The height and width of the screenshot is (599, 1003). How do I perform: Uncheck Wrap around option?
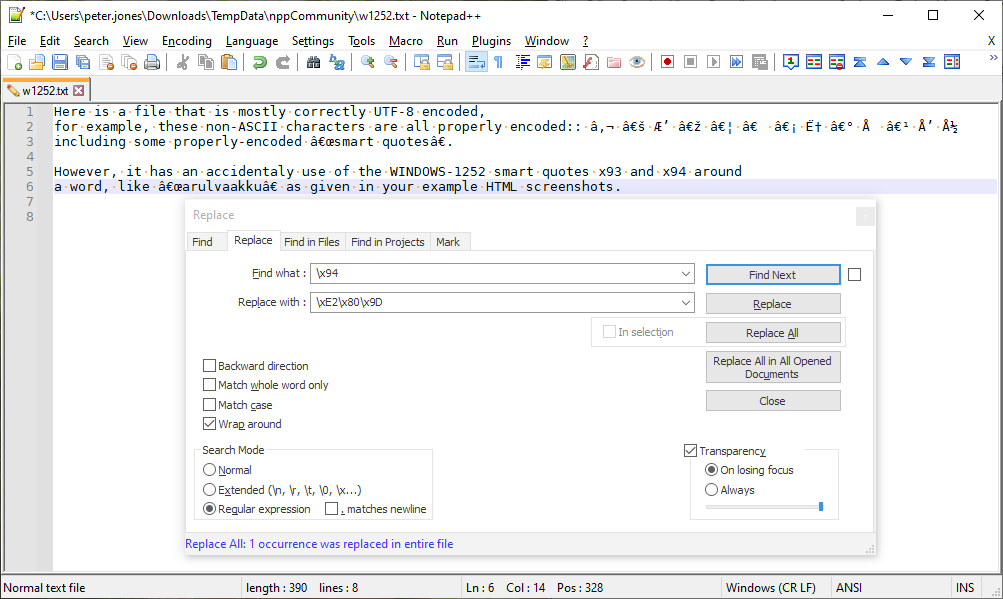[x=209, y=424]
